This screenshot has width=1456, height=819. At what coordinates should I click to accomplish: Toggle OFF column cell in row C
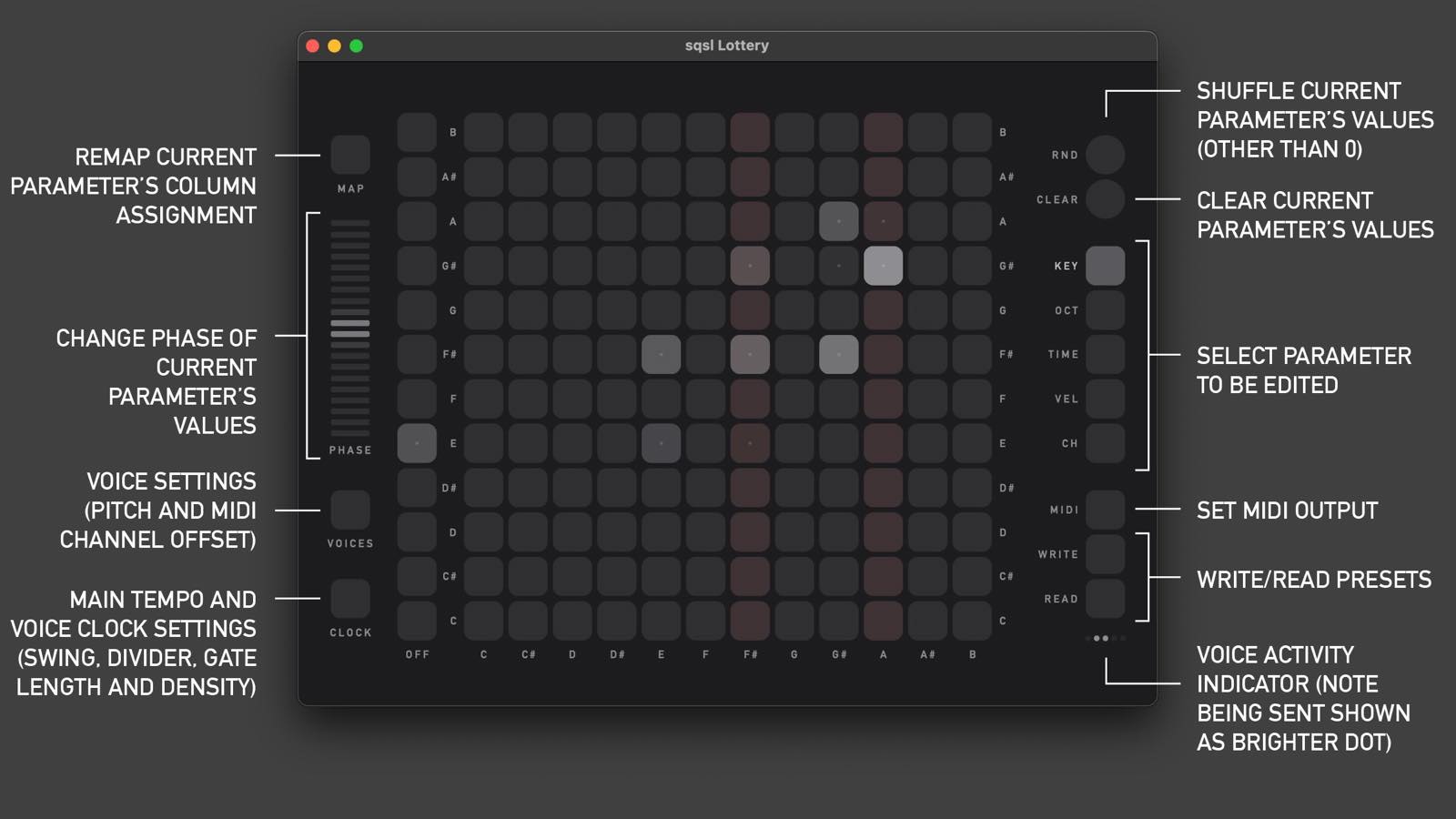[417, 621]
